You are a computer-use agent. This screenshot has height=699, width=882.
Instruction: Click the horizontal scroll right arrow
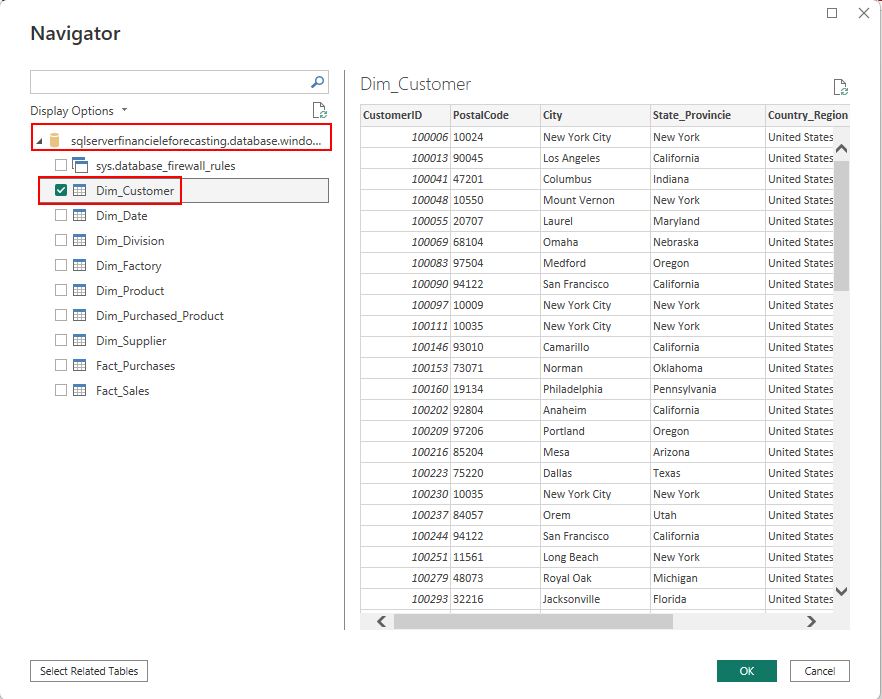pos(811,621)
